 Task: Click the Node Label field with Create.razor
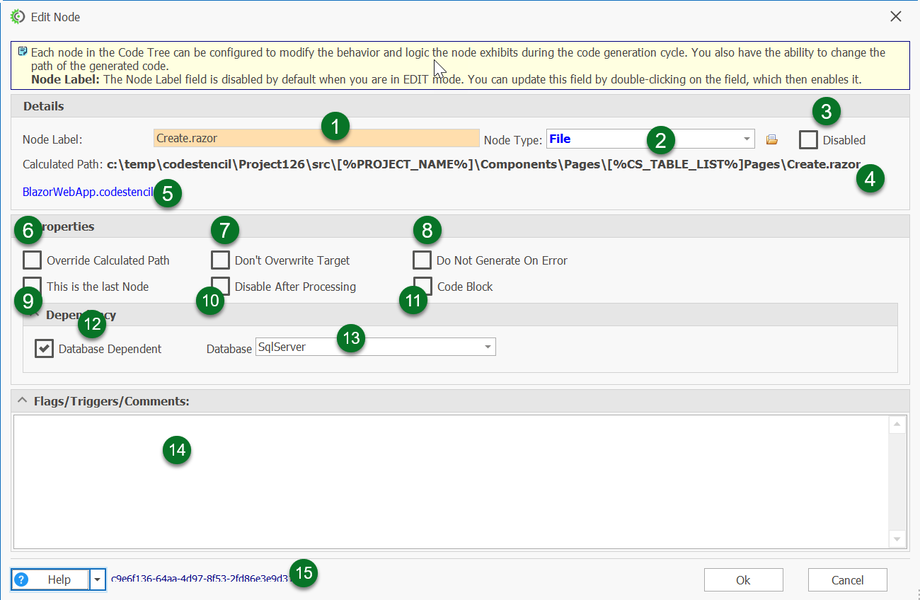click(x=316, y=138)
